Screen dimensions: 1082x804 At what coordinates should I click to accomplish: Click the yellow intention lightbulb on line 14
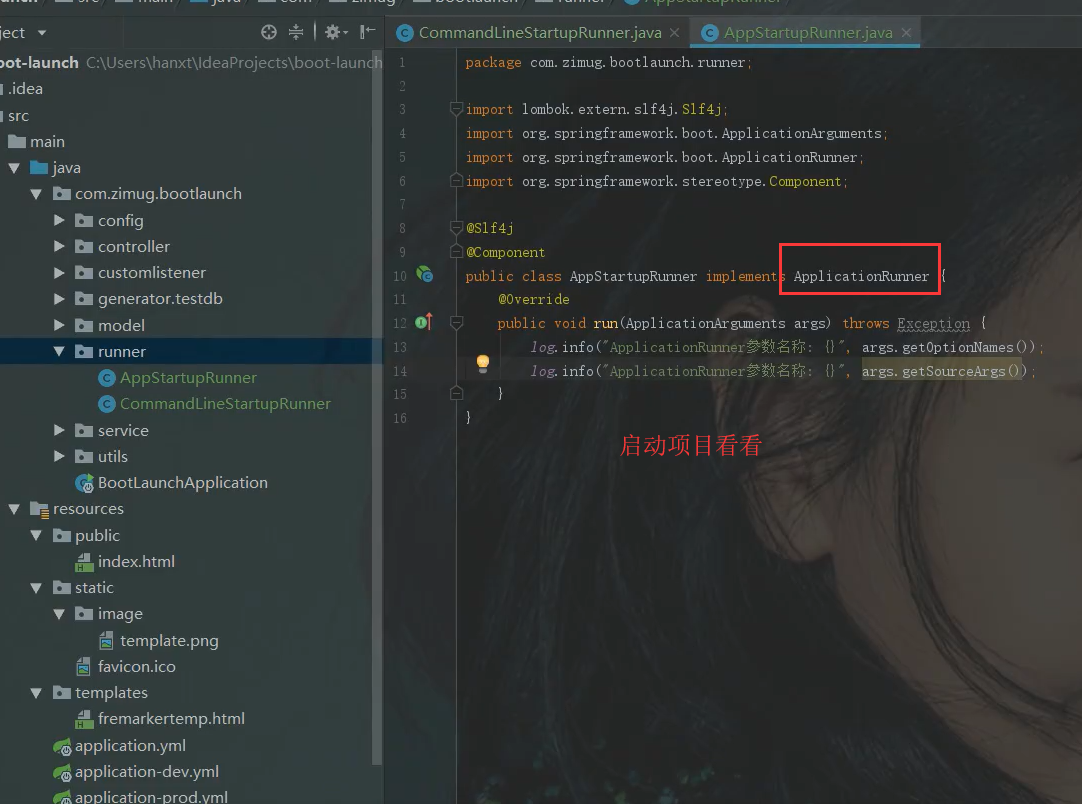(x=483, y=364)
